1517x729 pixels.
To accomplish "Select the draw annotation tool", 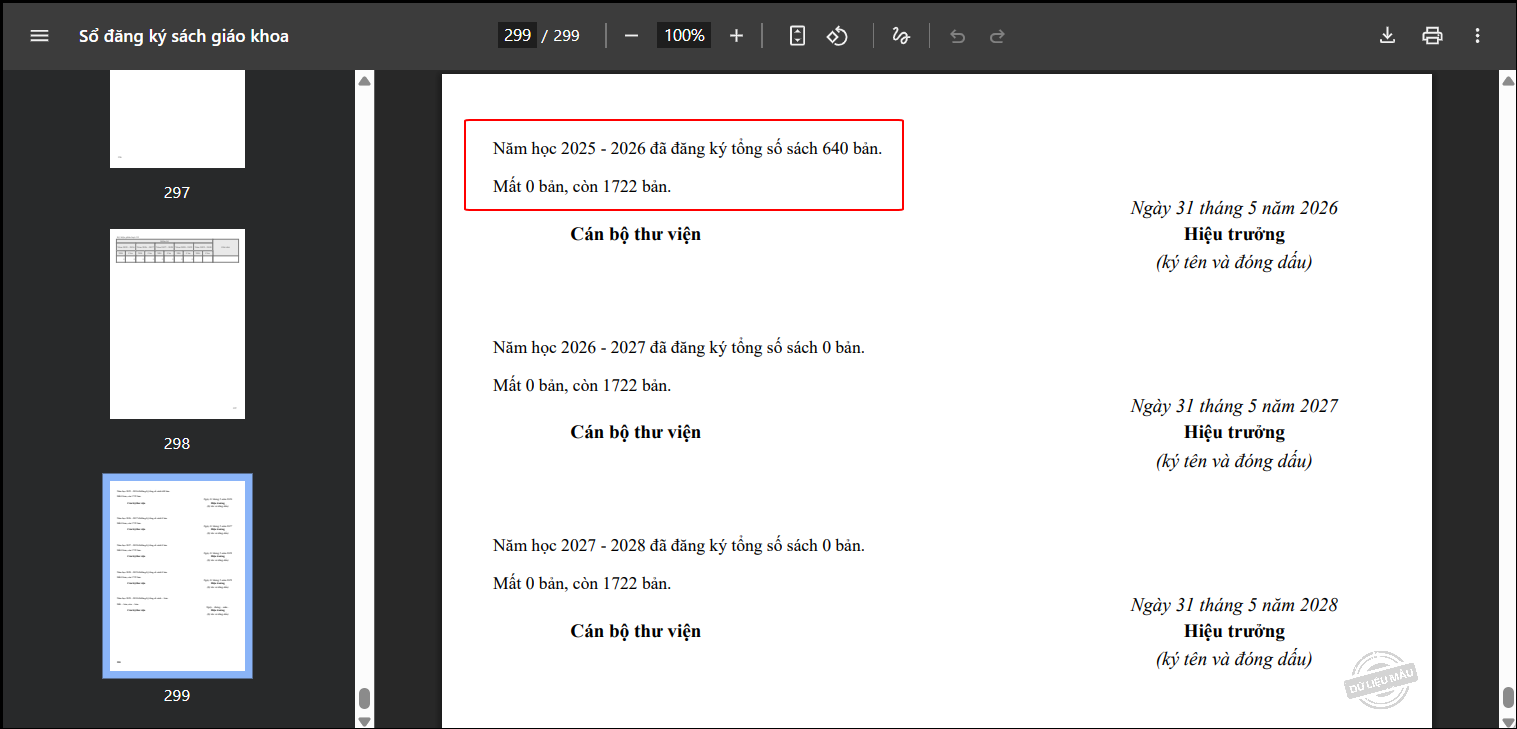I will 900,36.
